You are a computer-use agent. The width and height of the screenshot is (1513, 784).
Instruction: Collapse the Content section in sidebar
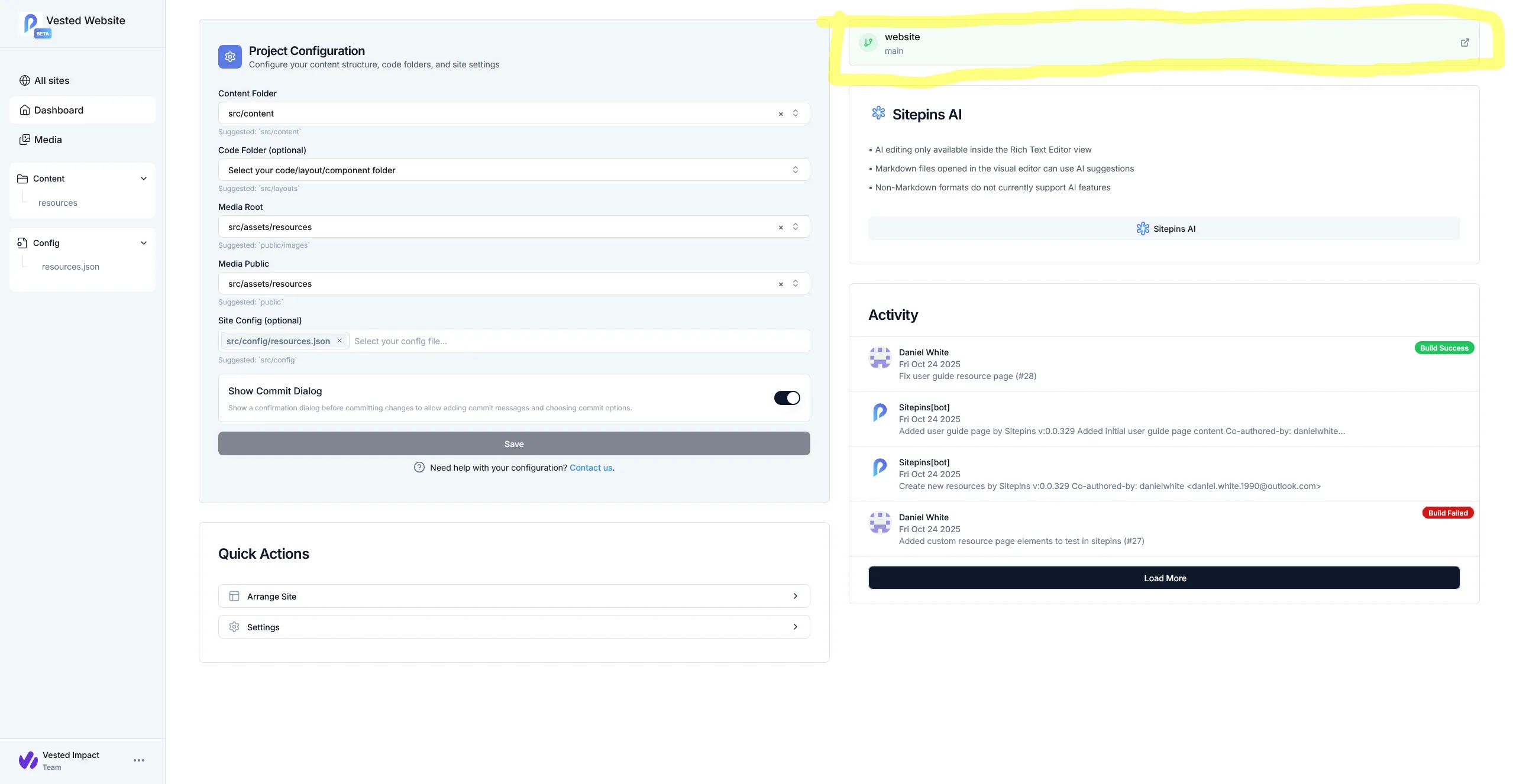coord(143,178)
